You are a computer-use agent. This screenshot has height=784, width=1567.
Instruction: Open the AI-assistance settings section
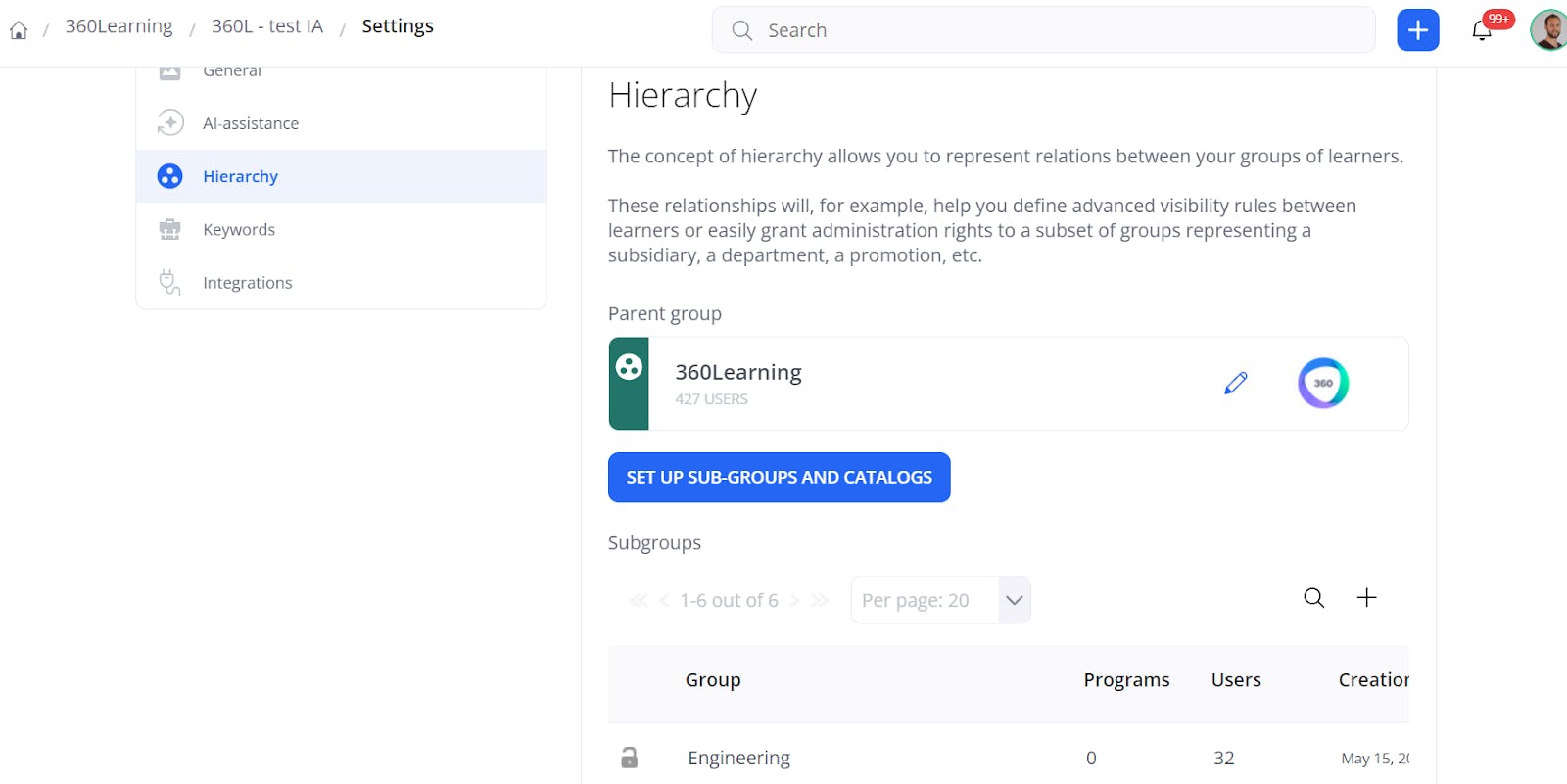[251, 123]
